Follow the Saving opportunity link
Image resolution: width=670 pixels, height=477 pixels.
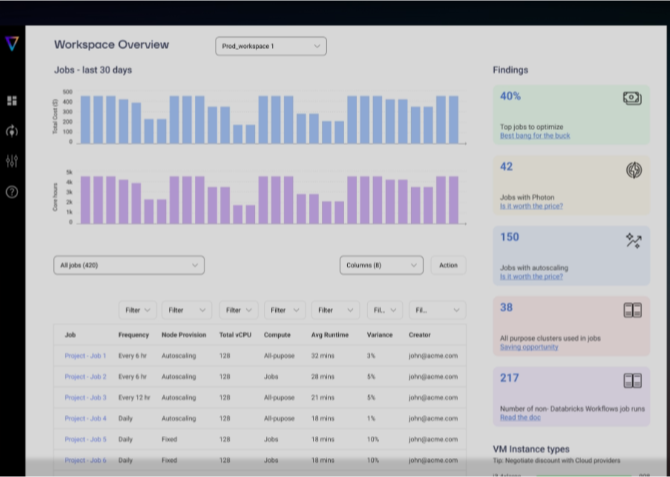[531, 347]
